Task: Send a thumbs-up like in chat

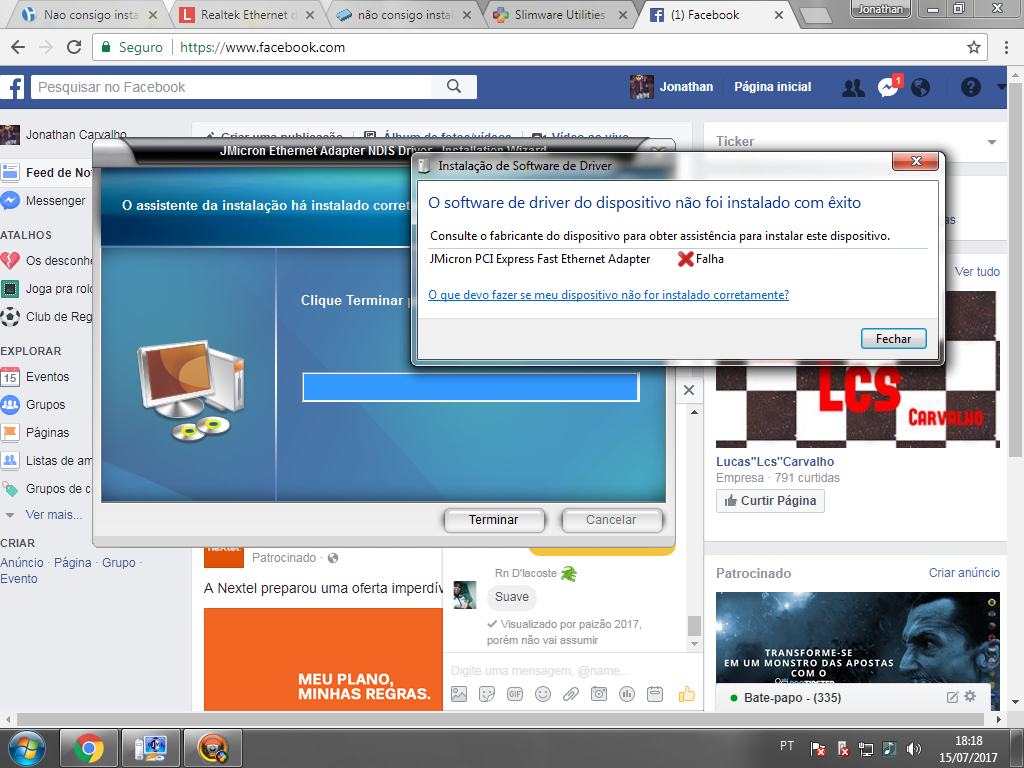Action: click(686, 694)
